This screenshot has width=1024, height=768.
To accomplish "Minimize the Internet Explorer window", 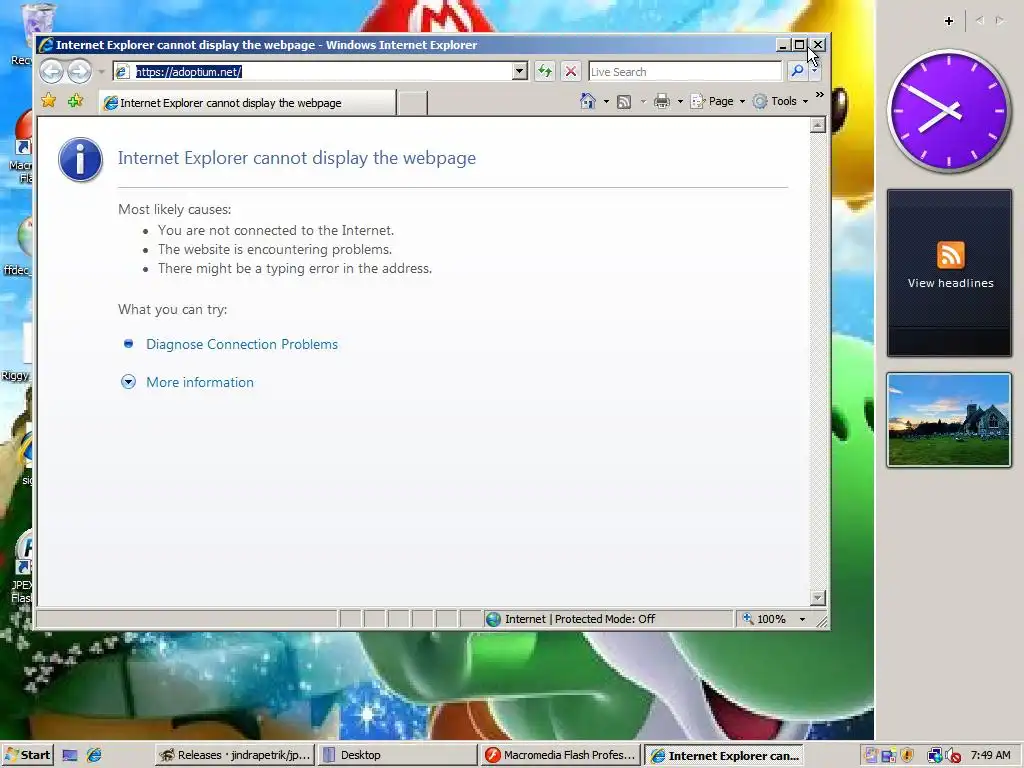I will pos(782,45).
